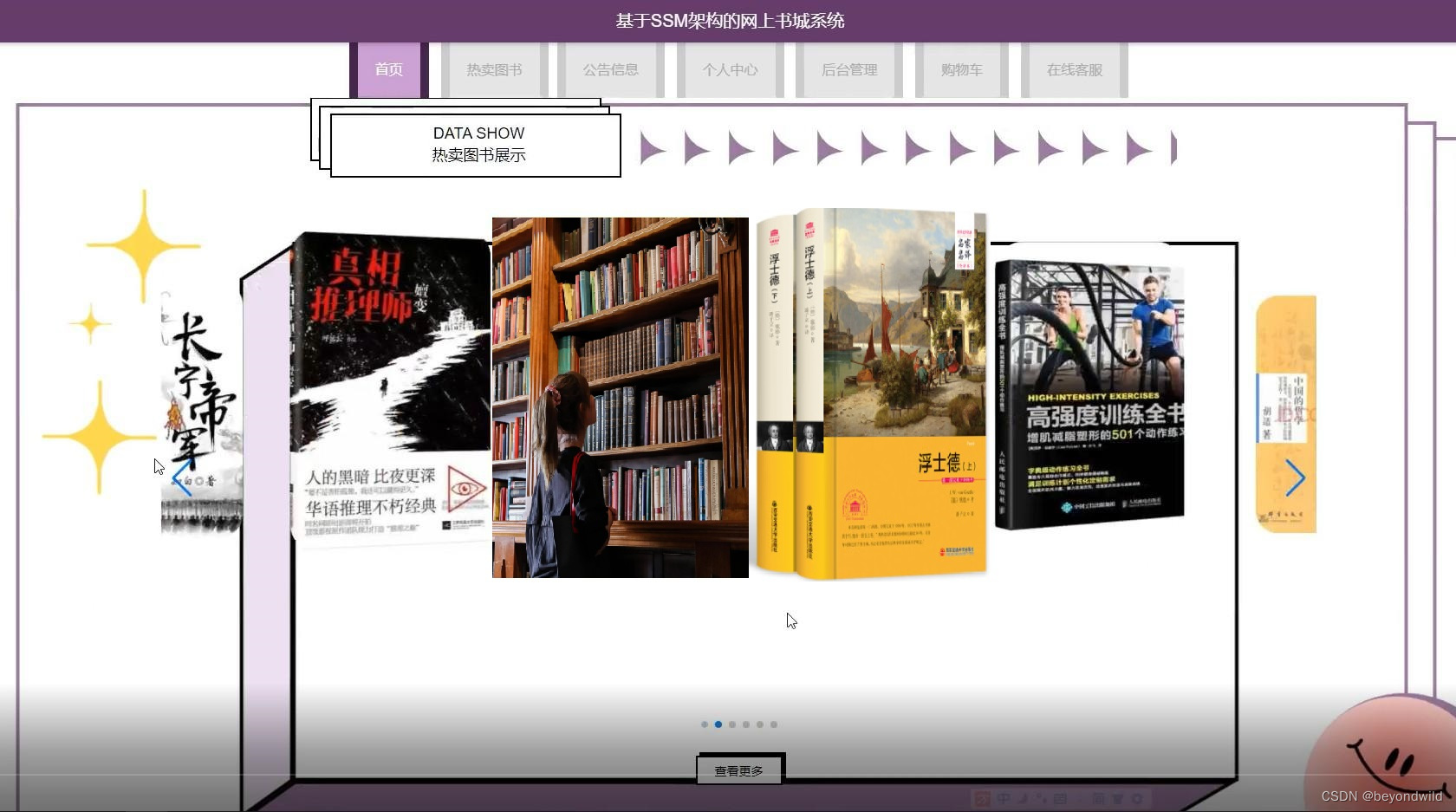Open the 在线客服 customer service link
Viewport: 1456px width, 812px height.
pyautogui.click(x=1074, y=70)
